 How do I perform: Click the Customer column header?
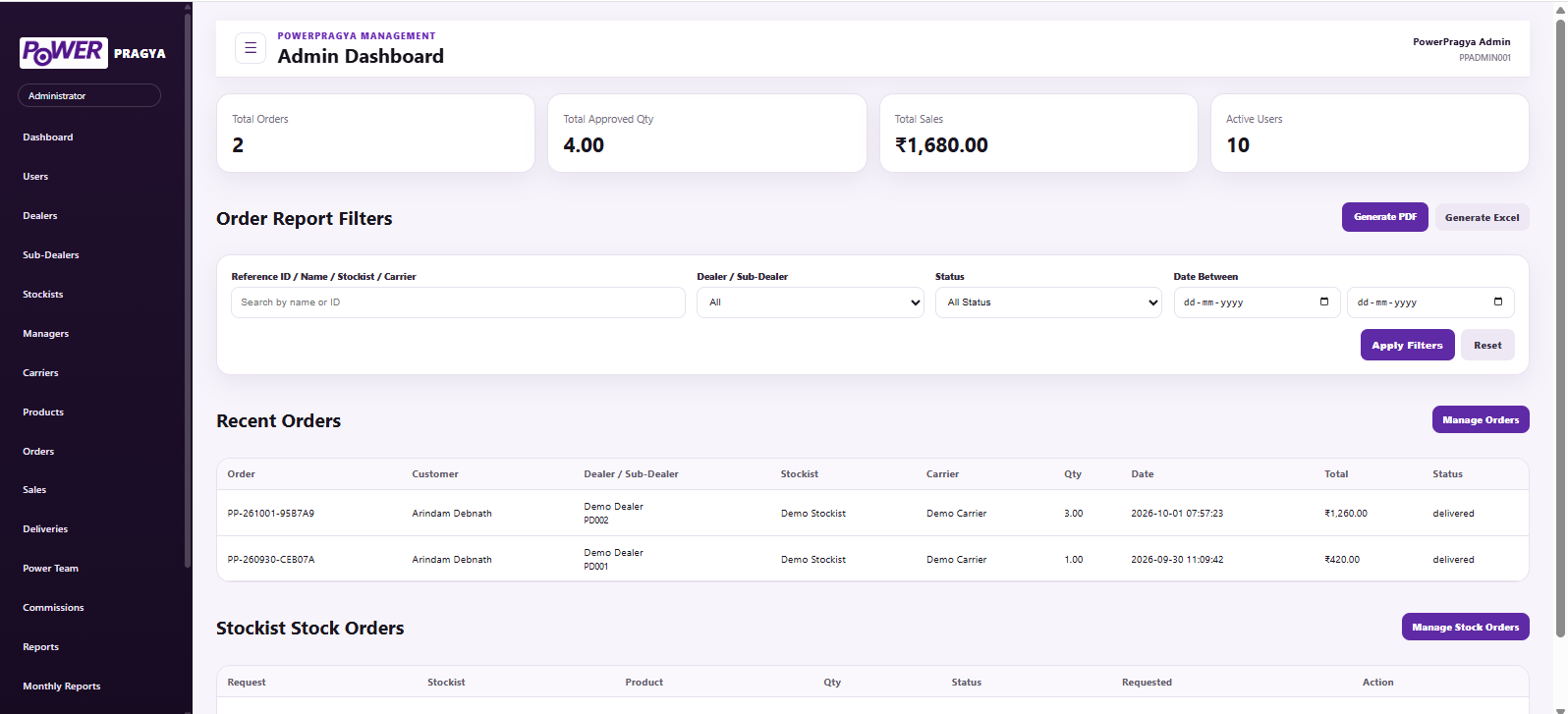coord(435,474)
